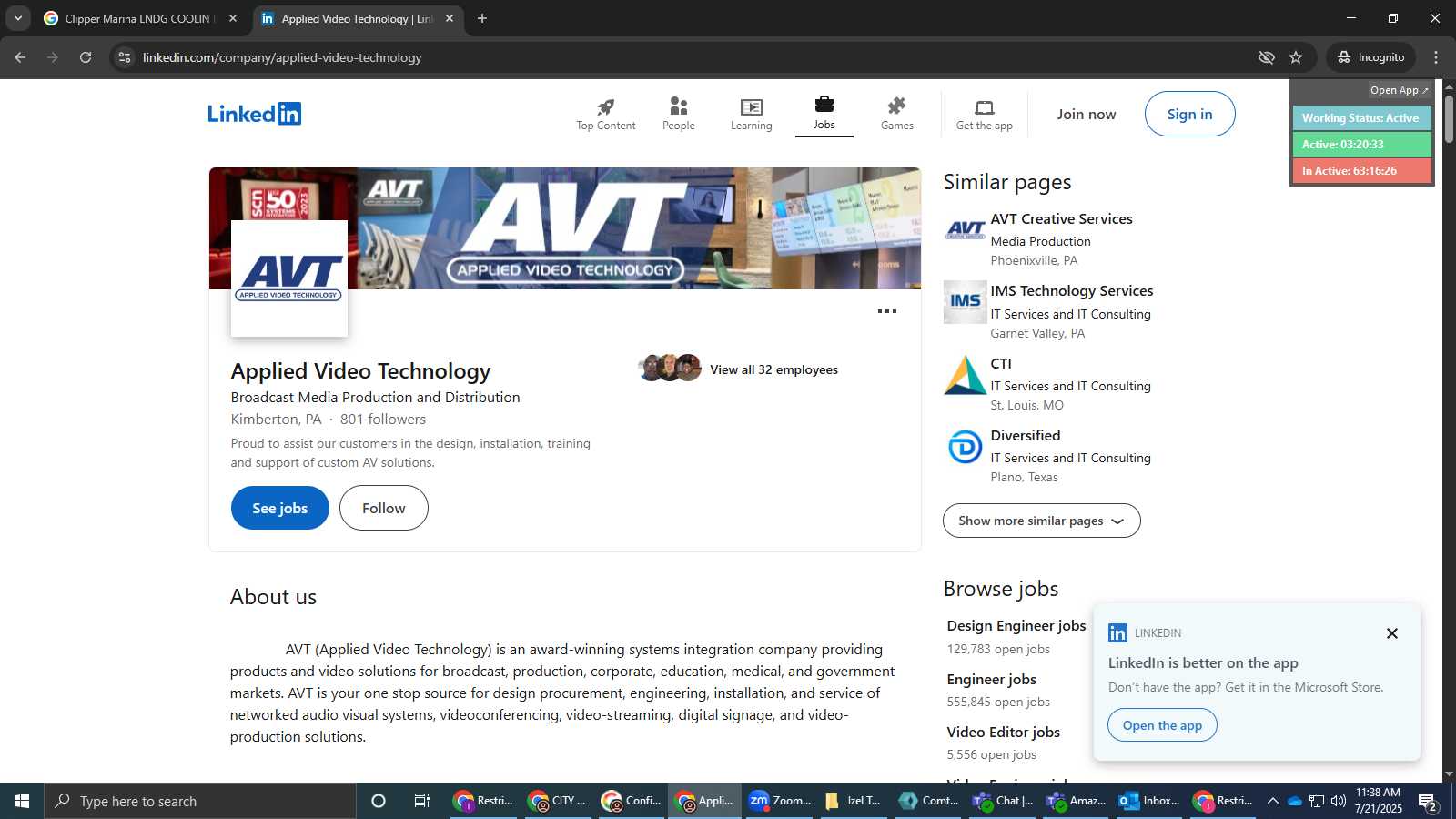Click the Sign in button

point(1190,114)
